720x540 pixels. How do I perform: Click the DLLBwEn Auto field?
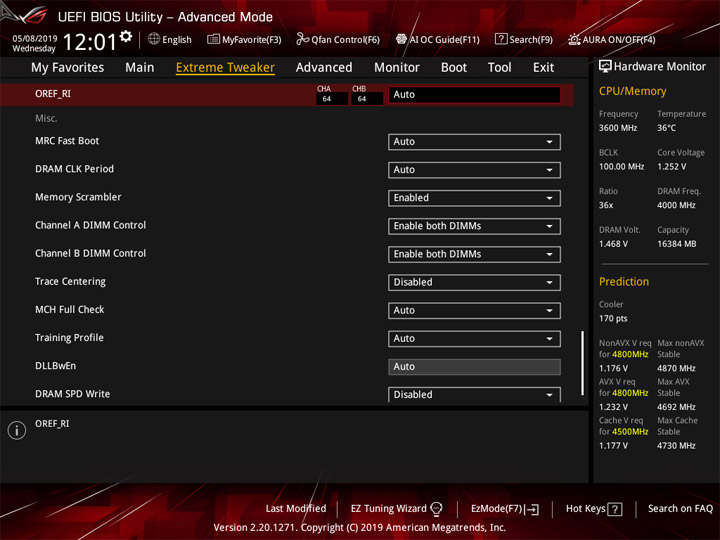coord(474,367)
